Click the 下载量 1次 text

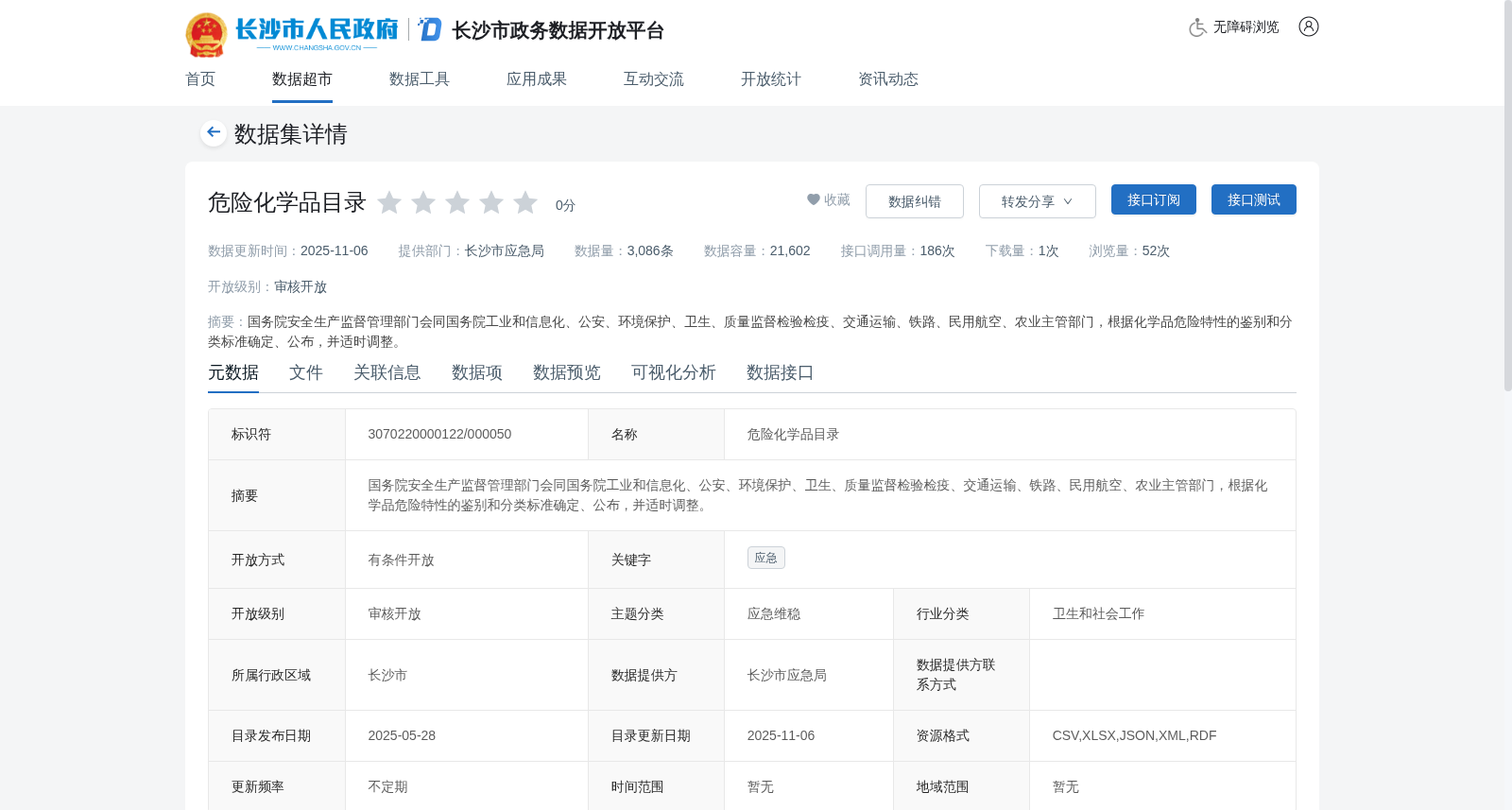coord(1022,250)
